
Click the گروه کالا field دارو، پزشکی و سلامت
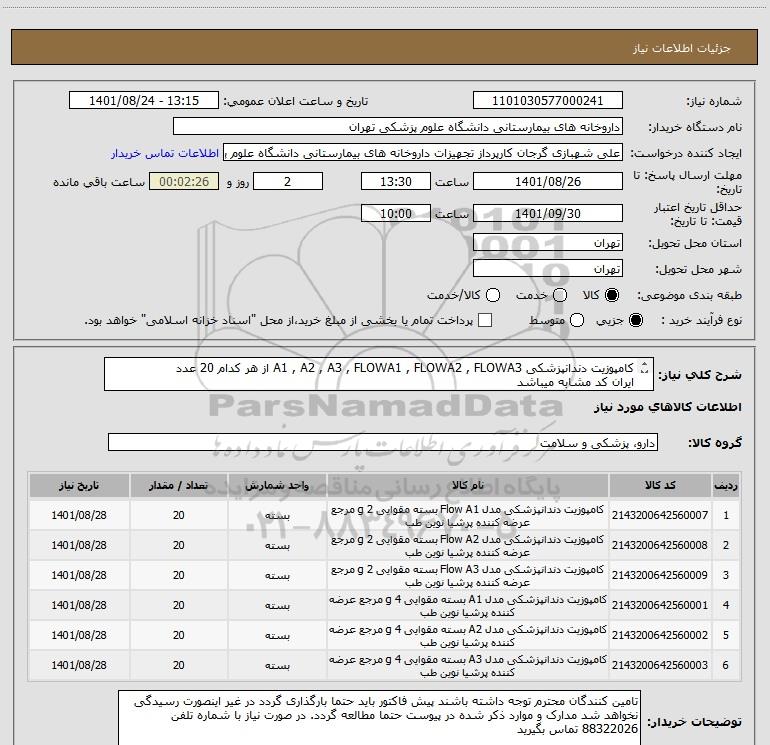coord(383,443)
